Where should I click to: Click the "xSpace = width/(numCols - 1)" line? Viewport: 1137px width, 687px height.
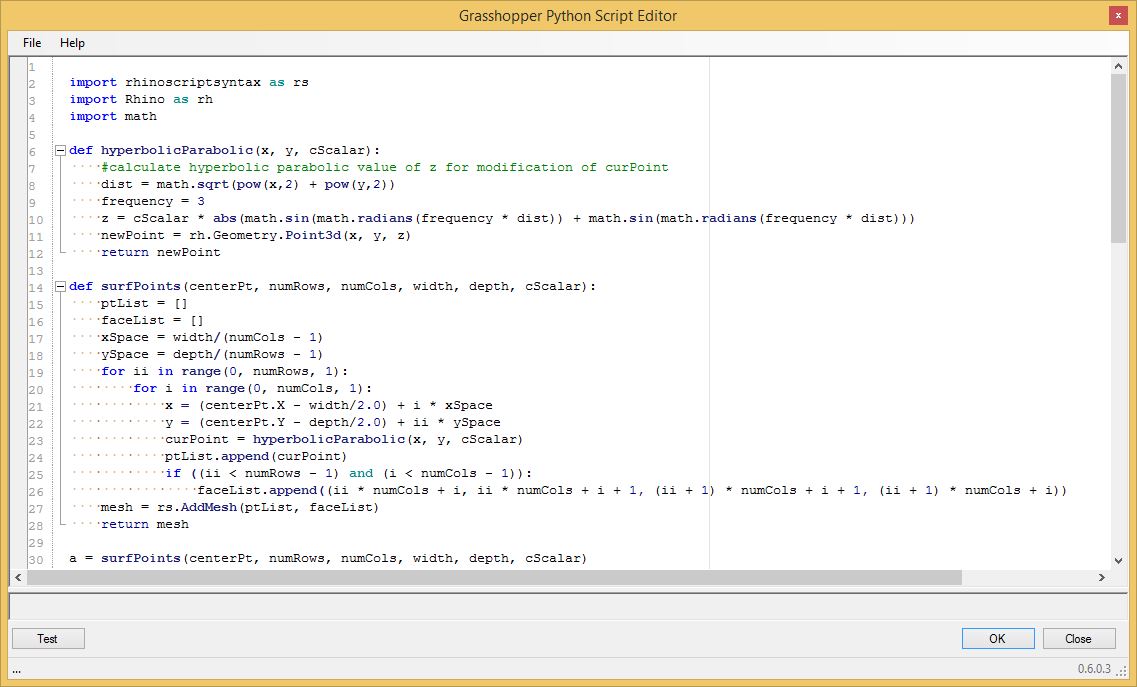pos(212,337)
